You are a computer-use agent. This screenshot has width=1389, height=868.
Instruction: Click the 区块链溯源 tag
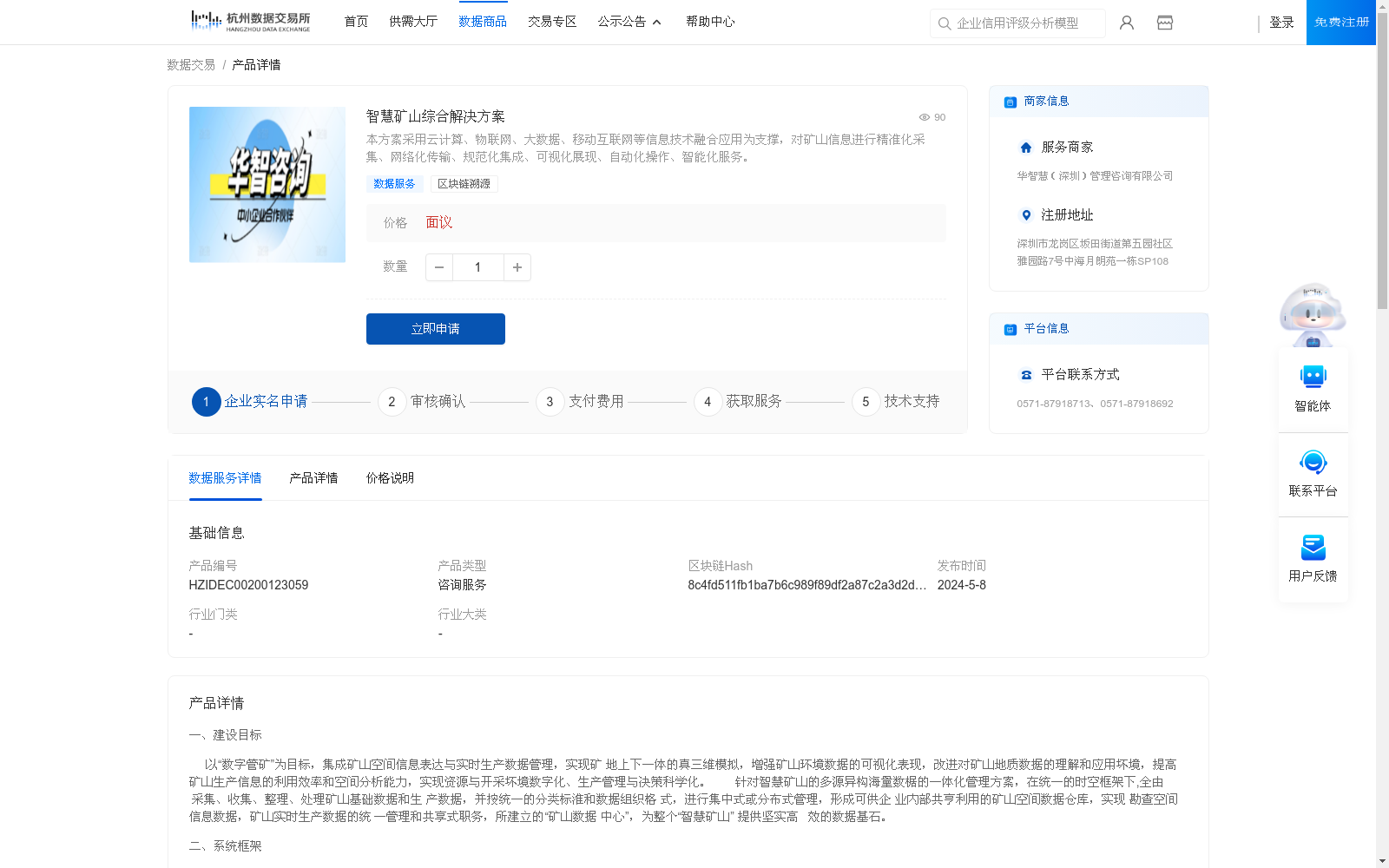coord(464,184)
